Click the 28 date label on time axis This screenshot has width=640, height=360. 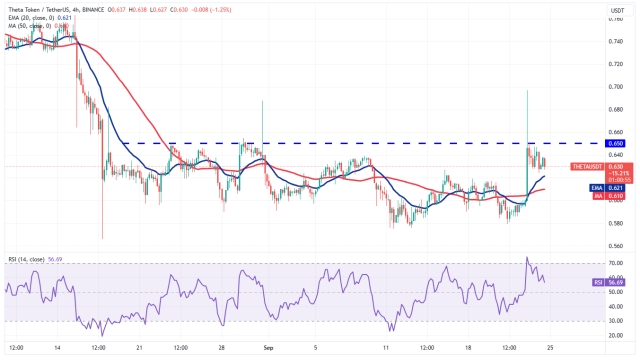pos(222,348)
